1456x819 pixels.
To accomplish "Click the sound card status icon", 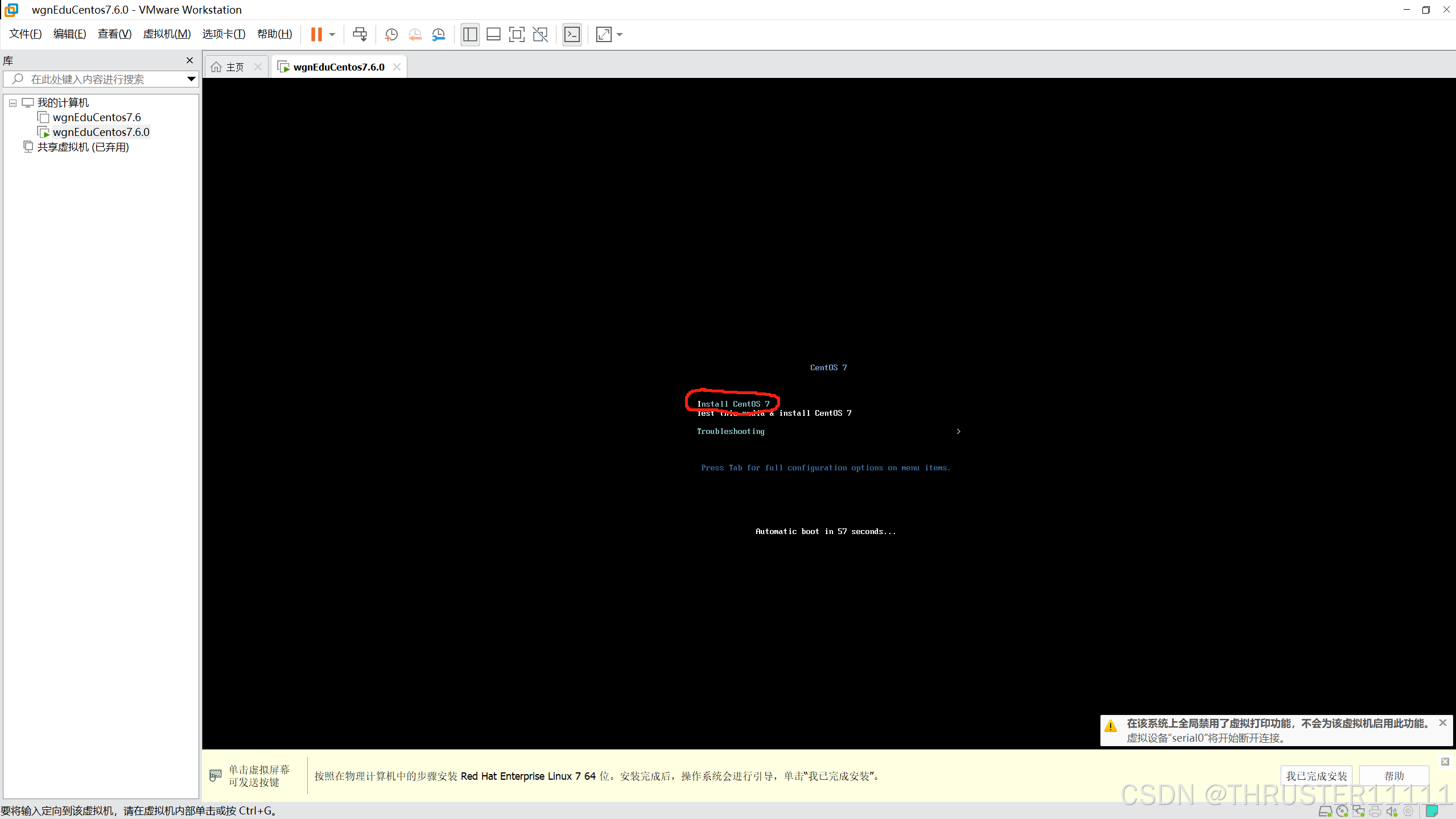I will [1392, 812].
